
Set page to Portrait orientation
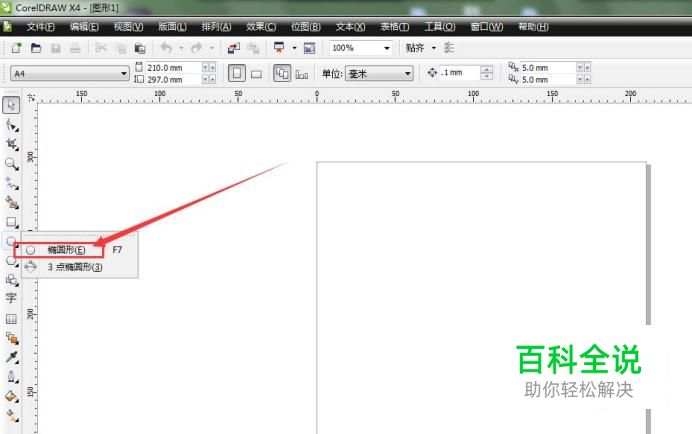coord(237,73)
